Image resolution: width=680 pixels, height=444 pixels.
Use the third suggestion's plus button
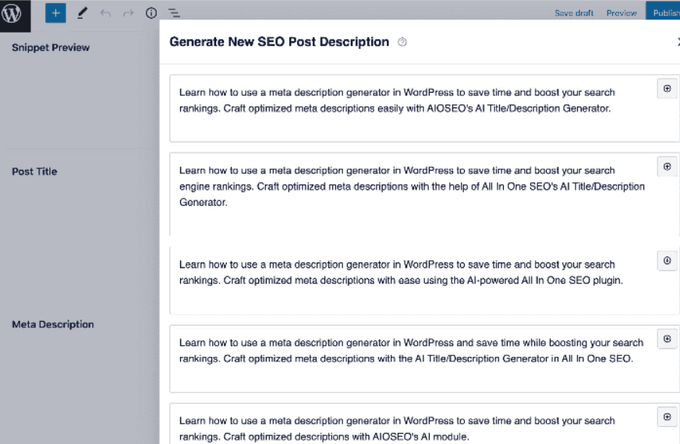(x=667, y=260)
